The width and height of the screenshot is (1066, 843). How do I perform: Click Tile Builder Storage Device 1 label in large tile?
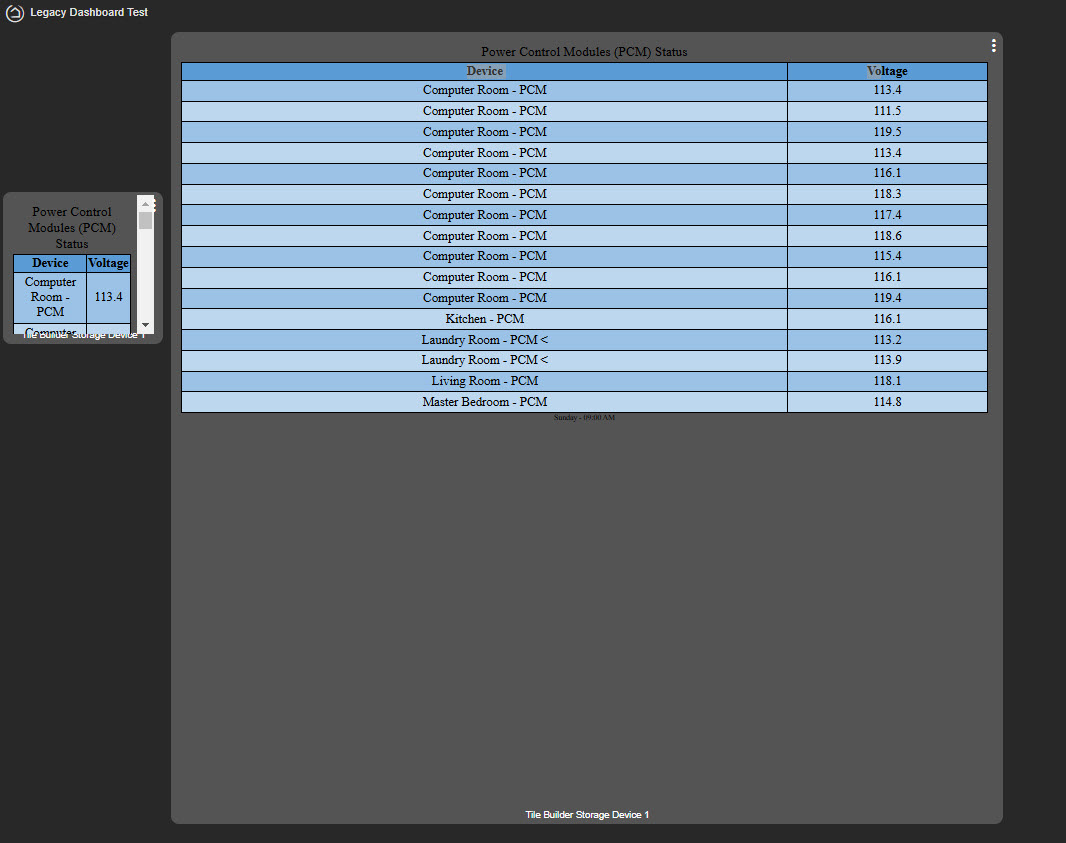(x=587, y=814)
